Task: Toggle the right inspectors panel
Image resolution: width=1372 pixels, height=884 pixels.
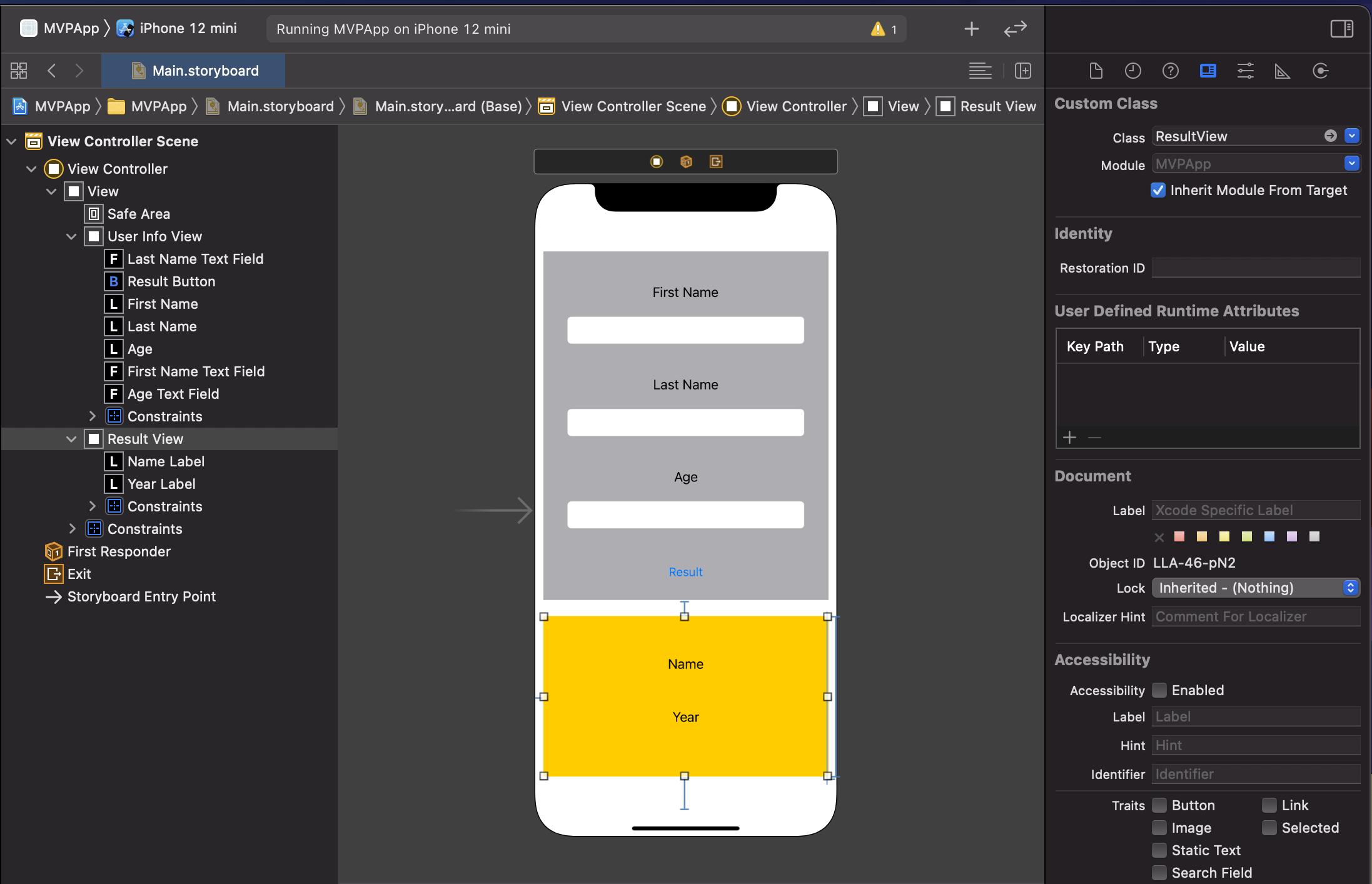Action: tap(1342, 29)
